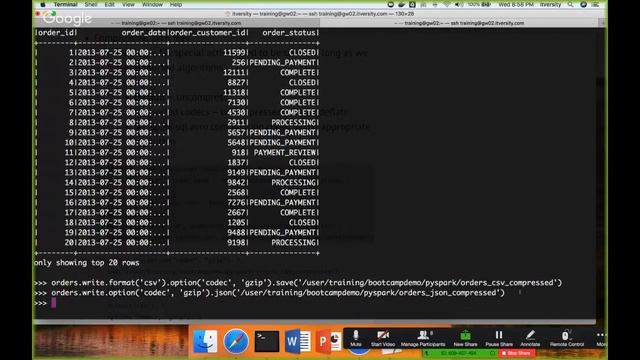The height and width of the screenshot is (360, 640).
Task: Click the volume icon in menu bar
Action: [459, 4]
